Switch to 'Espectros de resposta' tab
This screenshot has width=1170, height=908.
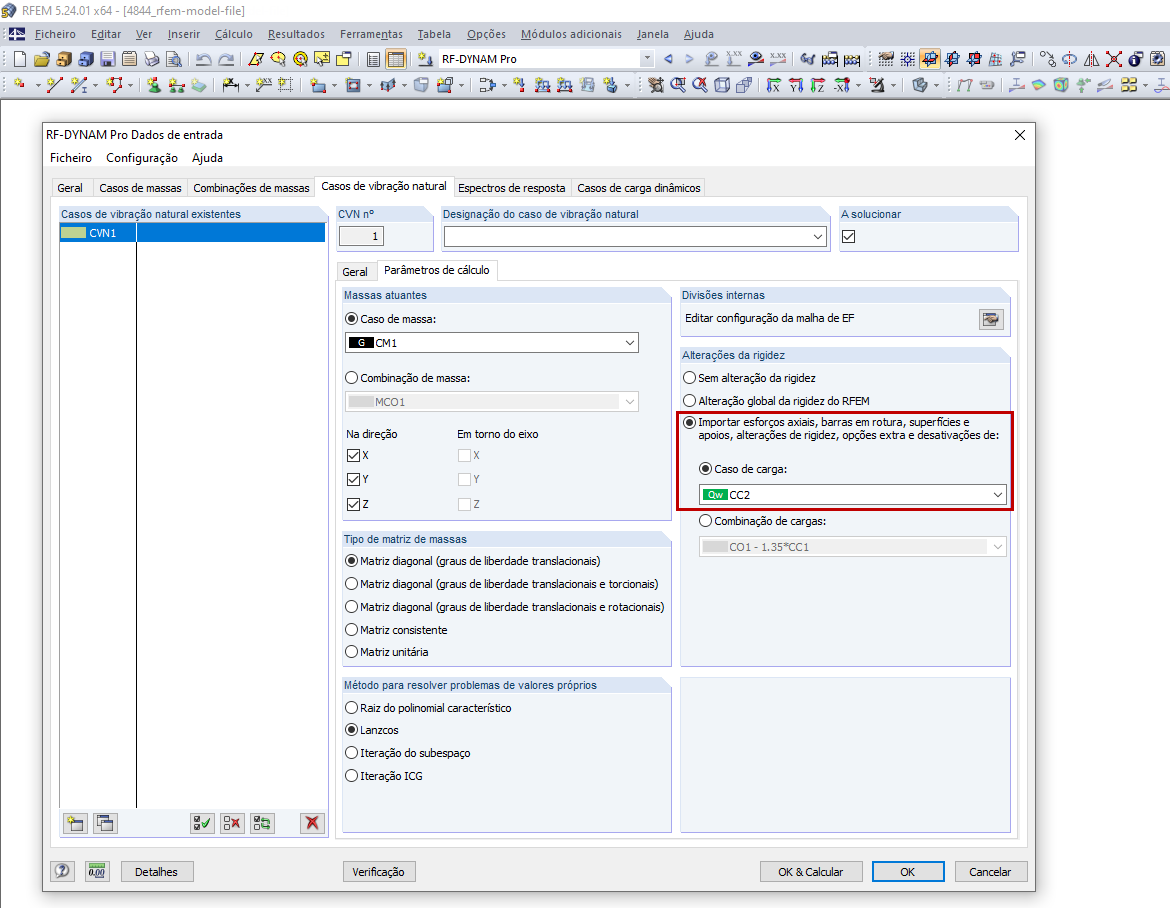pos(512,188)
